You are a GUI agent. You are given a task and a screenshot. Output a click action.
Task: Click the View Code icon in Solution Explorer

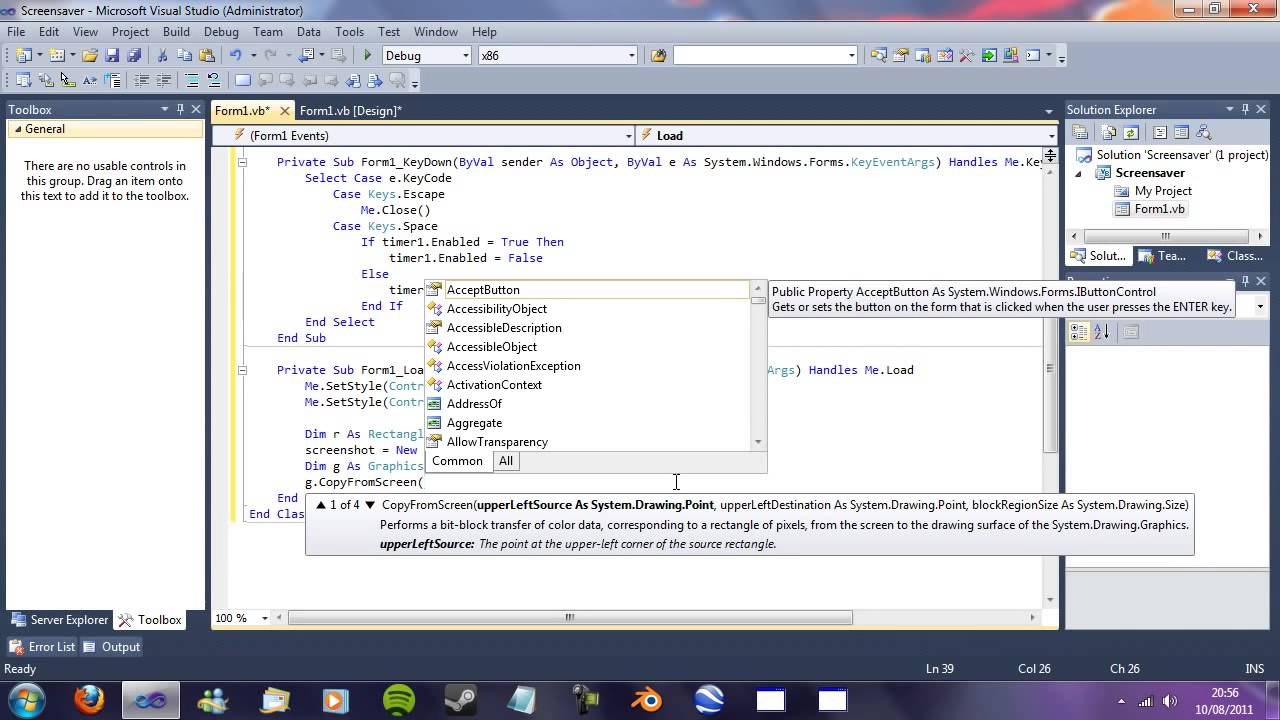click(x=1160, y=132)
